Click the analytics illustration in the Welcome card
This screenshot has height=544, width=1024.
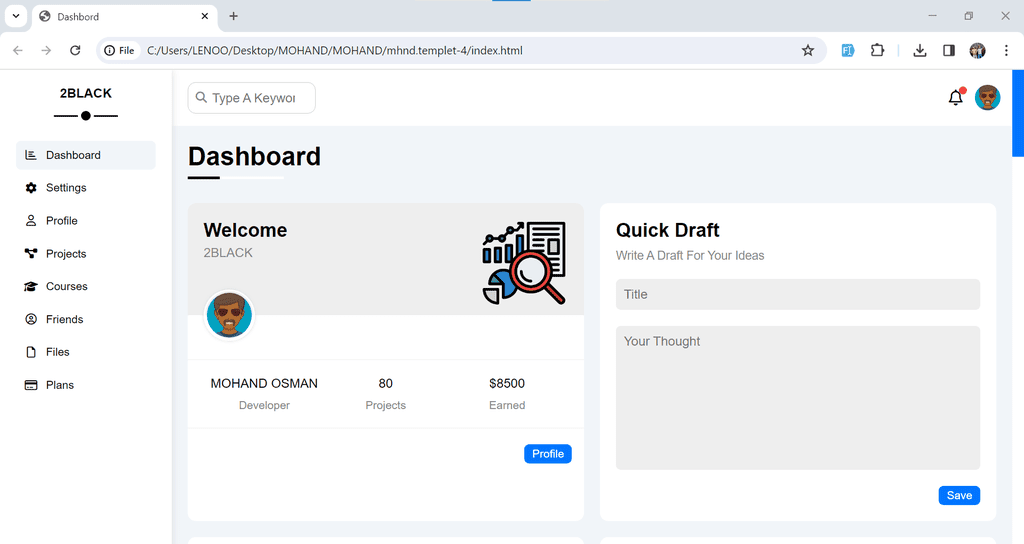click(x=524, y=263)
